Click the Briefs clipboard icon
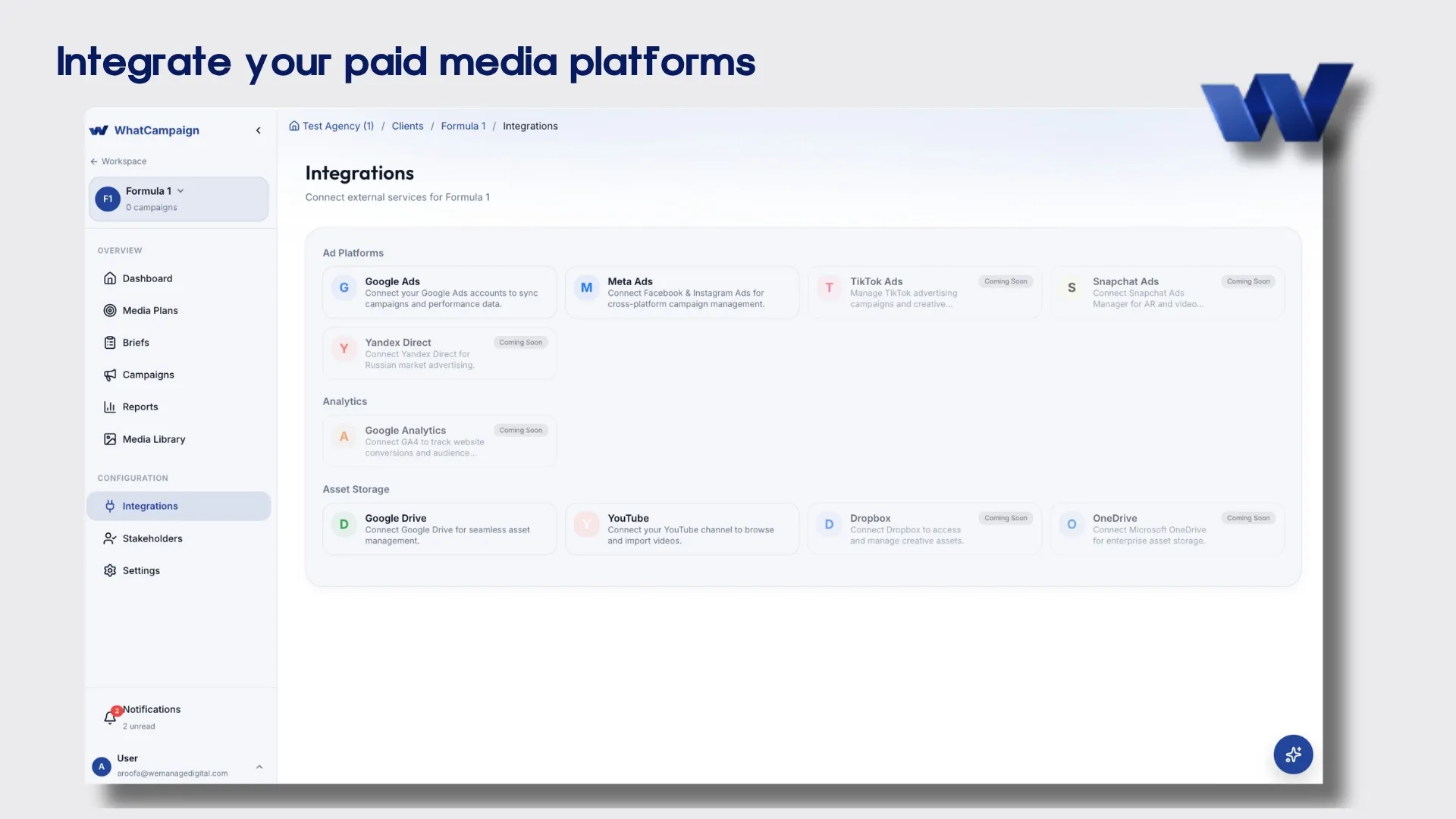 [110, 343]
